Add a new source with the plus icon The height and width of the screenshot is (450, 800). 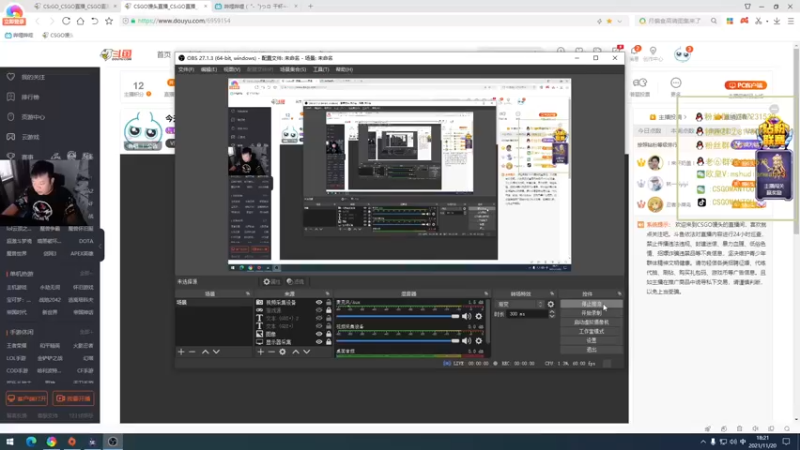[x=261, y=352]
